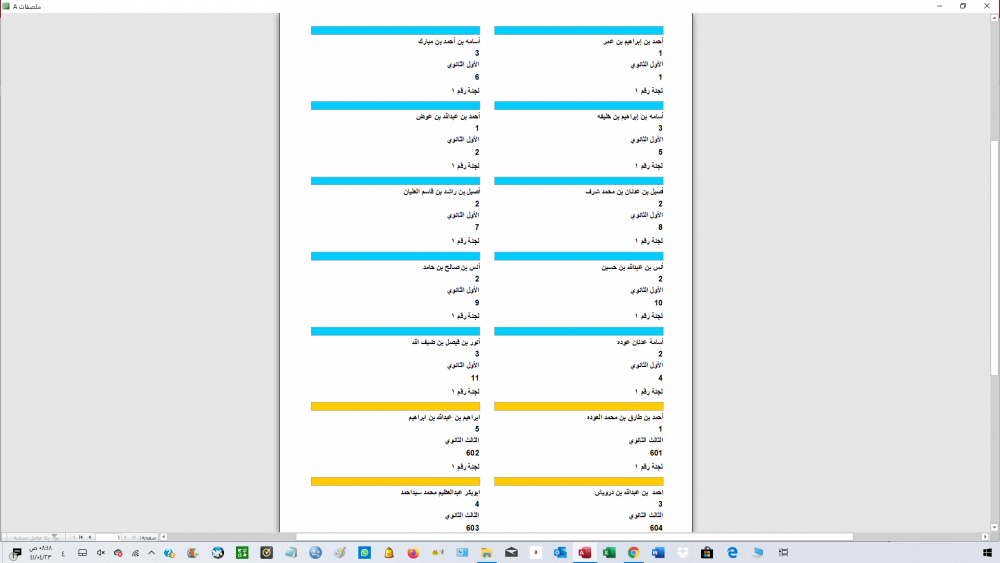Minimize the report window
Viewport: 1000px width, 563px height.
(939, 6)
